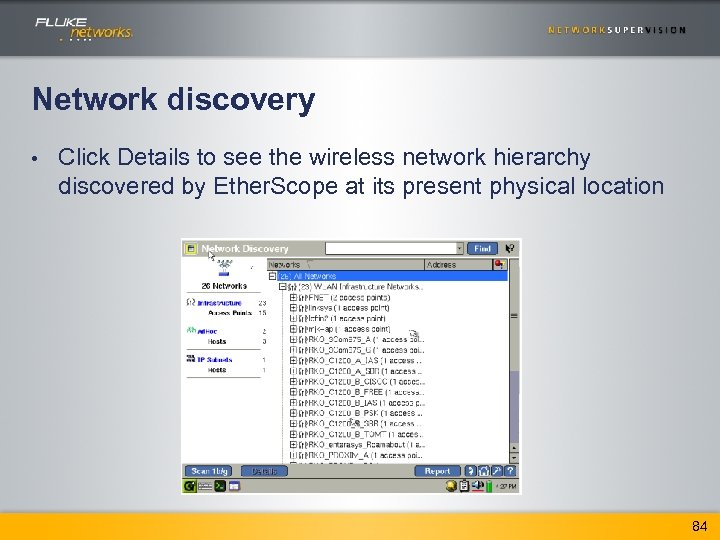Expand the RKO_C1200_A_IAS network node
The image size is (720, 540).
click(293, 361)
